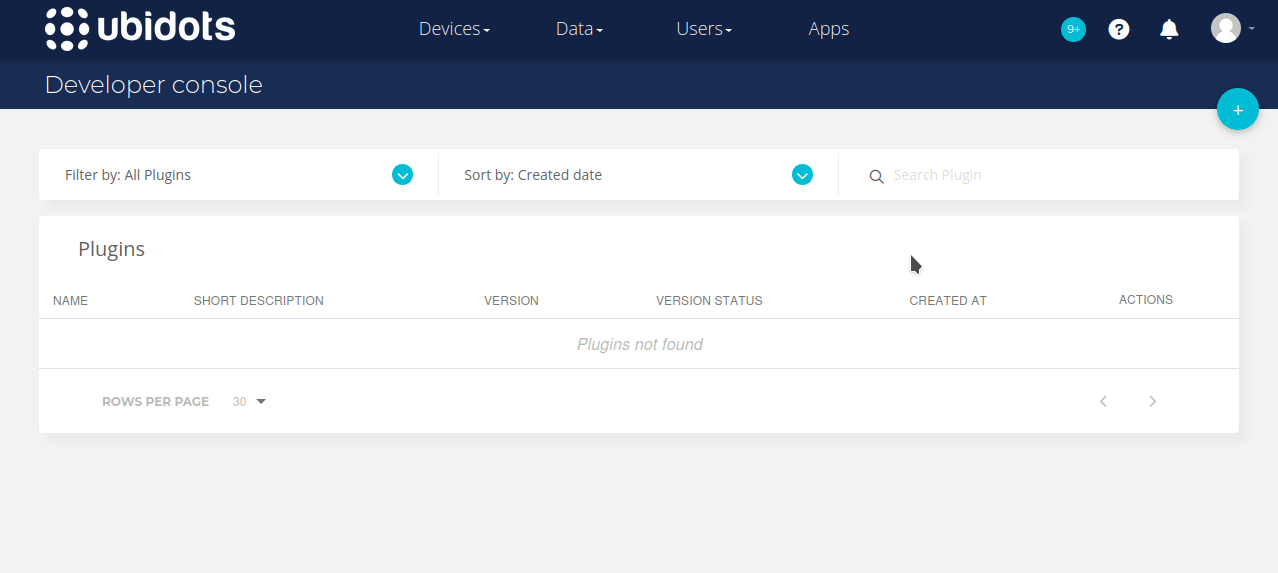Click the notification bell icon

point(1169,30)
